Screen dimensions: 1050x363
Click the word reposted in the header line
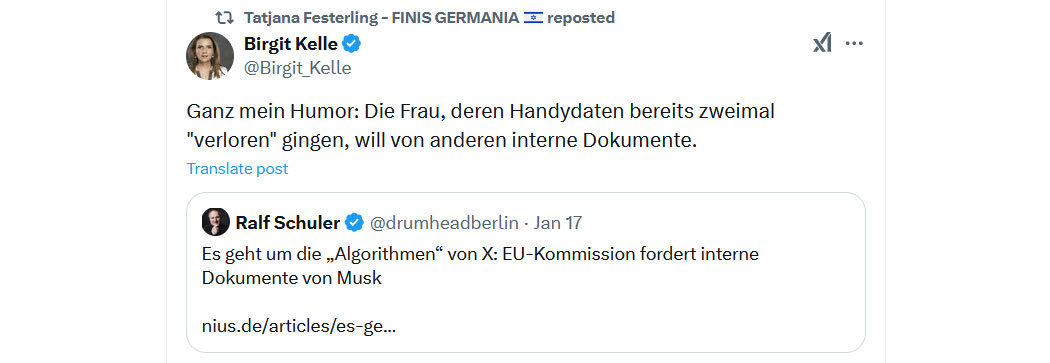tap(581, 17)
